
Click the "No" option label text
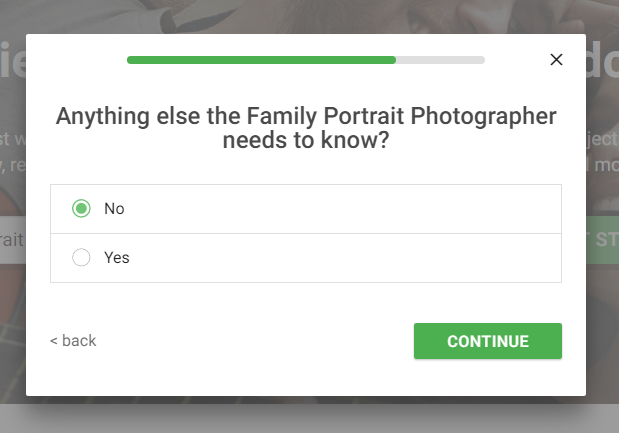point(114,209)
